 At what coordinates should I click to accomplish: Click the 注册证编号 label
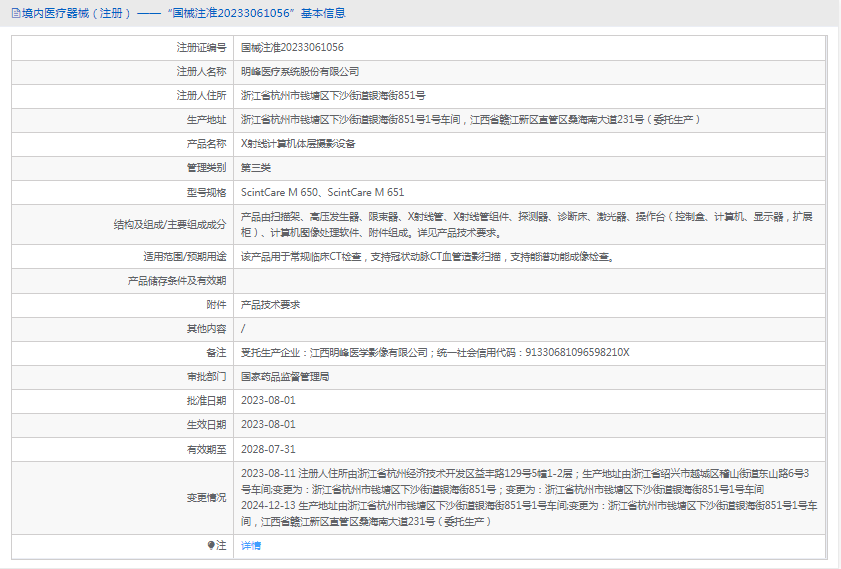tap(202, 47)
